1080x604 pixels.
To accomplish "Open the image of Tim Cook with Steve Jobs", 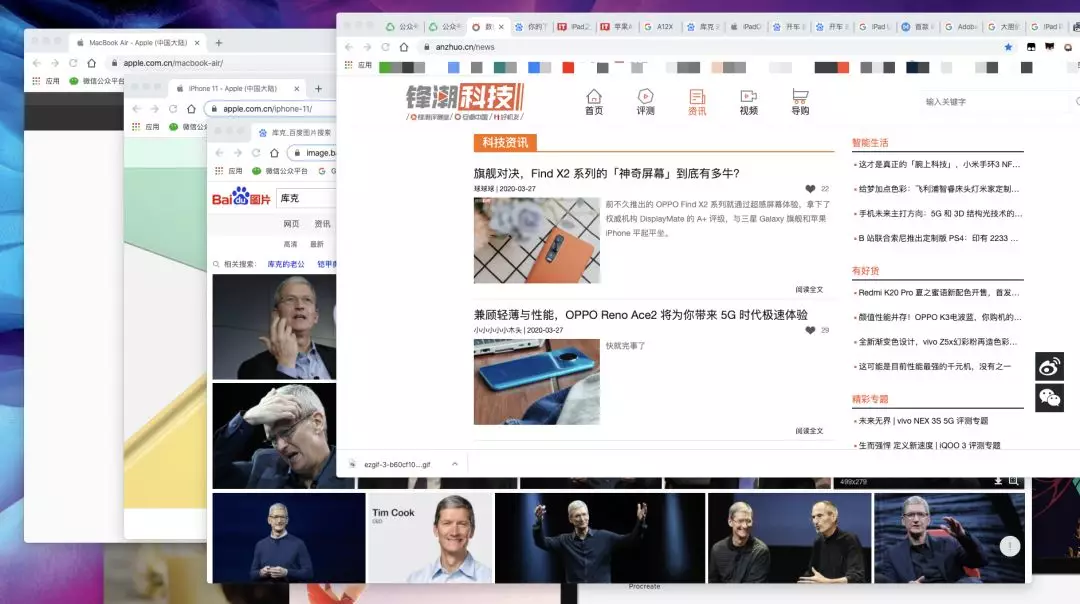I will click(x=789, y=538).
